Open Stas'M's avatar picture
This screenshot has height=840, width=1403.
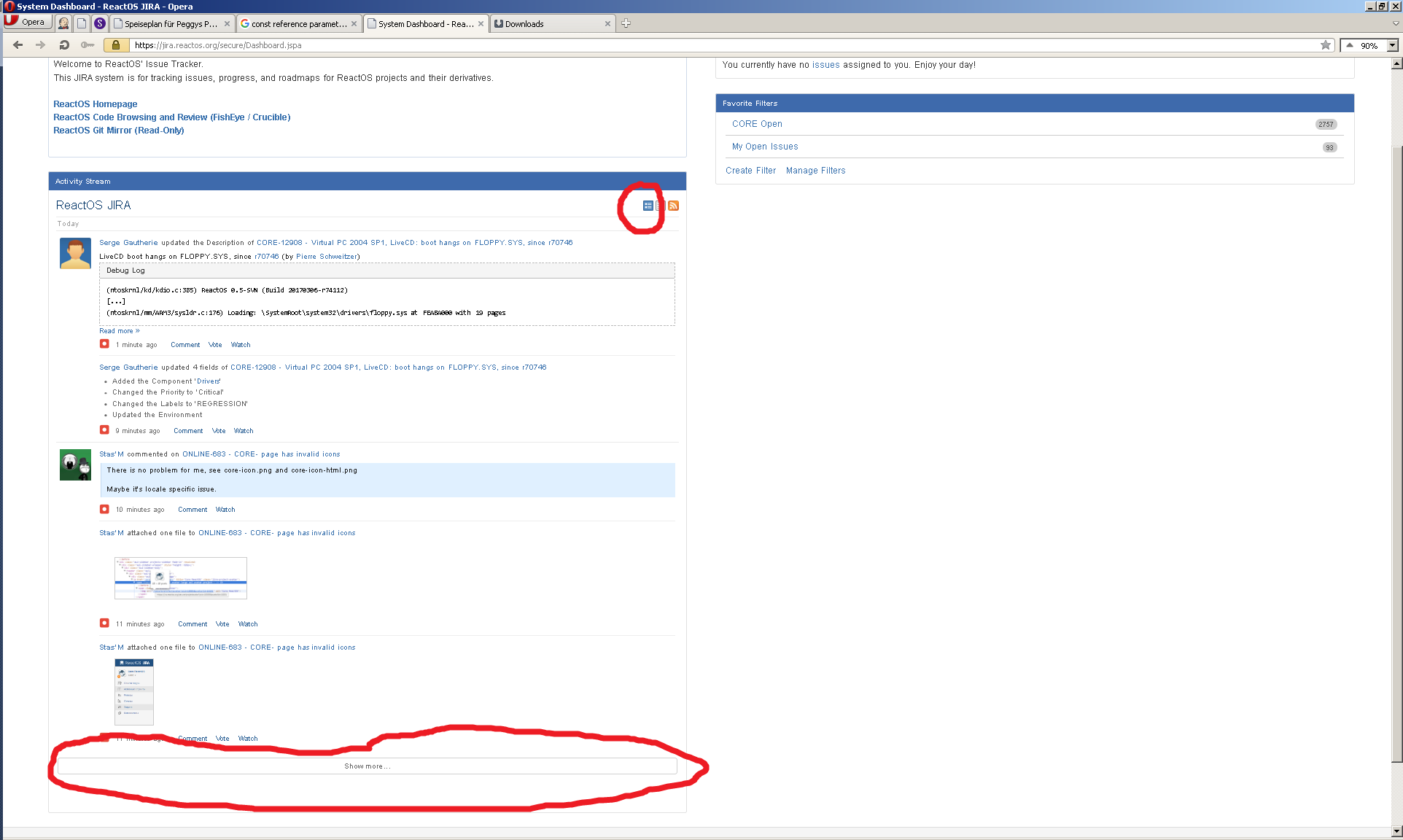tap(75, 464)
